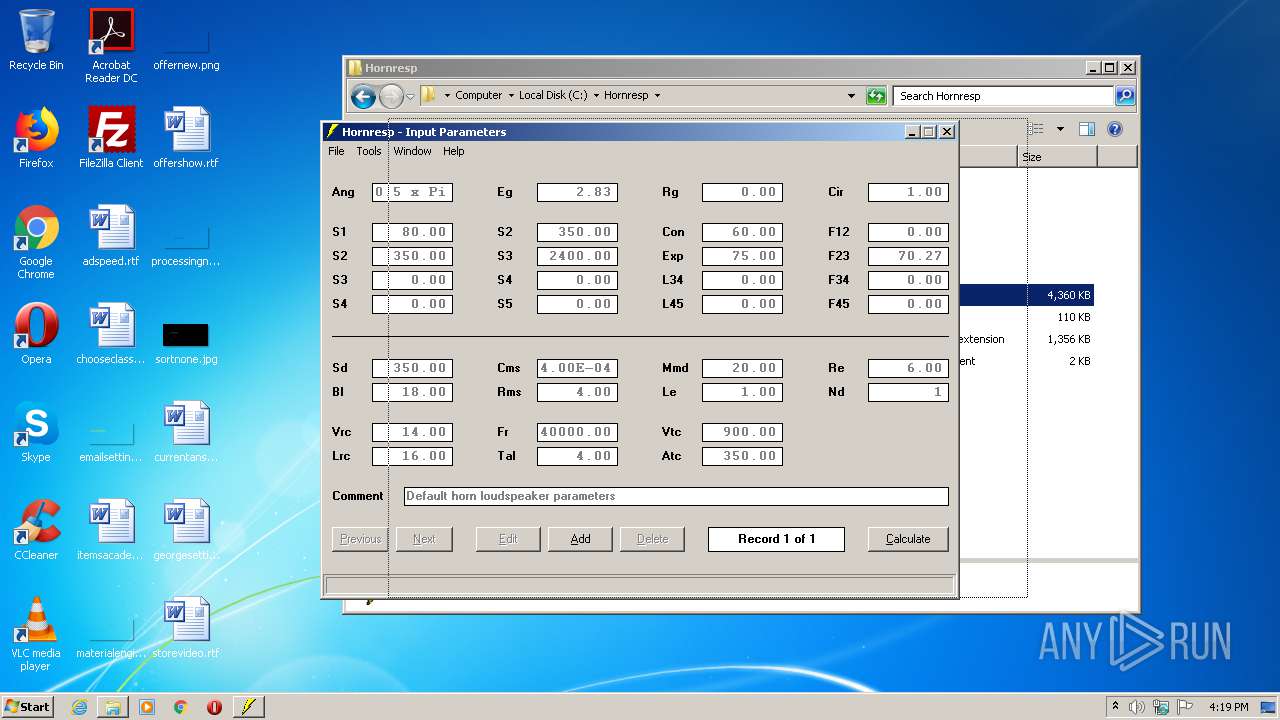
Task: Select the offershow.rtf file icon
Action: 186,138
